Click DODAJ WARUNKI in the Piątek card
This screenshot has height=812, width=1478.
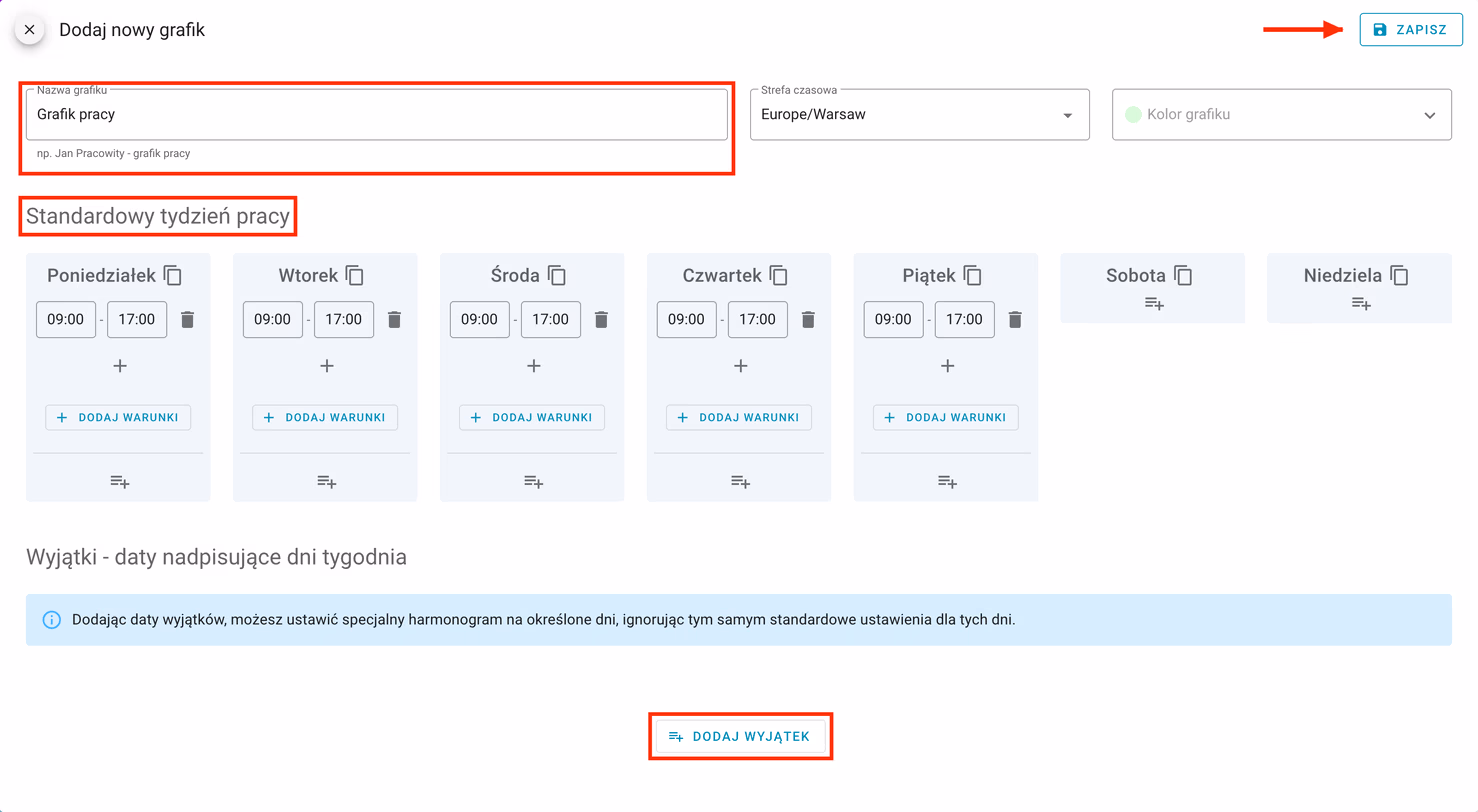tap(946, 418)
